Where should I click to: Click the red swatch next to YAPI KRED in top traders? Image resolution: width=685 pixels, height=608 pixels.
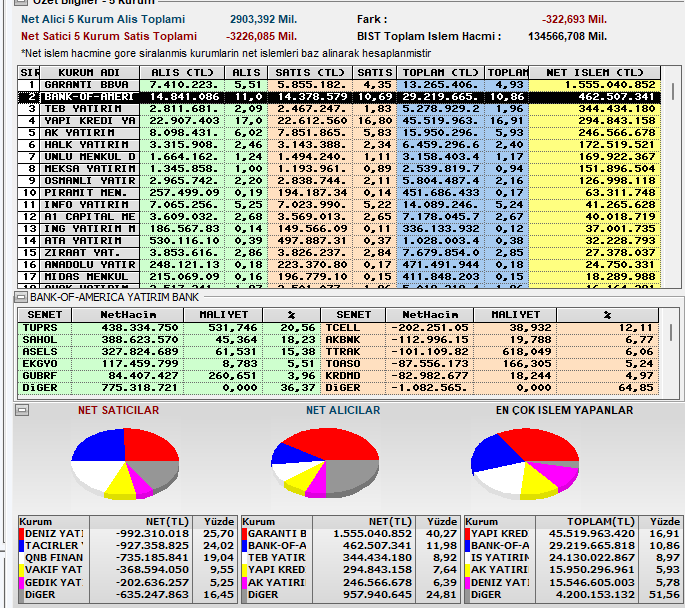(x=467, y=534)
